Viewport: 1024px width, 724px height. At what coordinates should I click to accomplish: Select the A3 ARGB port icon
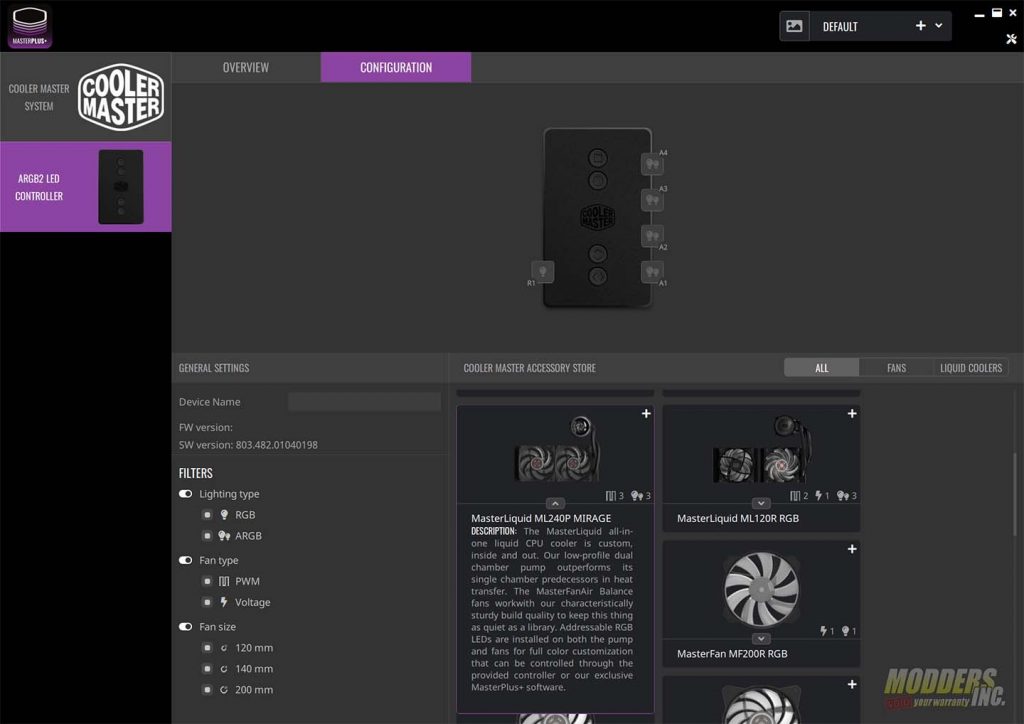[652, 200]
